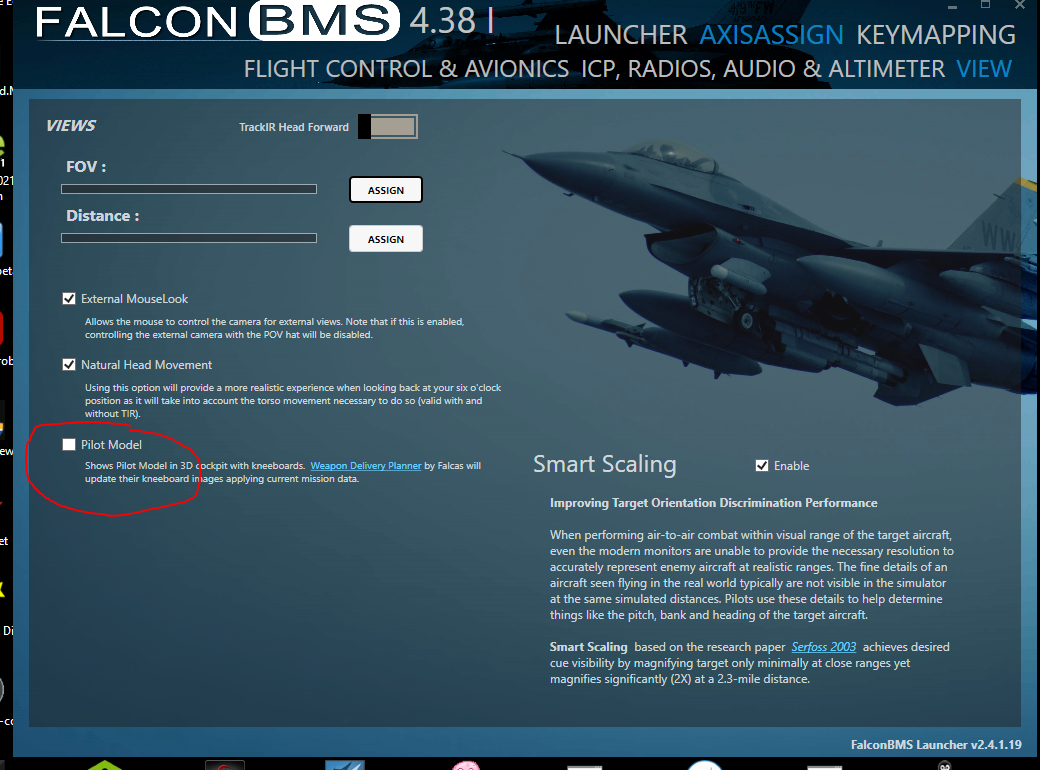The width and height of the screenshot is (1040, 770).
Task: Select the VIEW sub-tab
Action: tap(984, 69)
